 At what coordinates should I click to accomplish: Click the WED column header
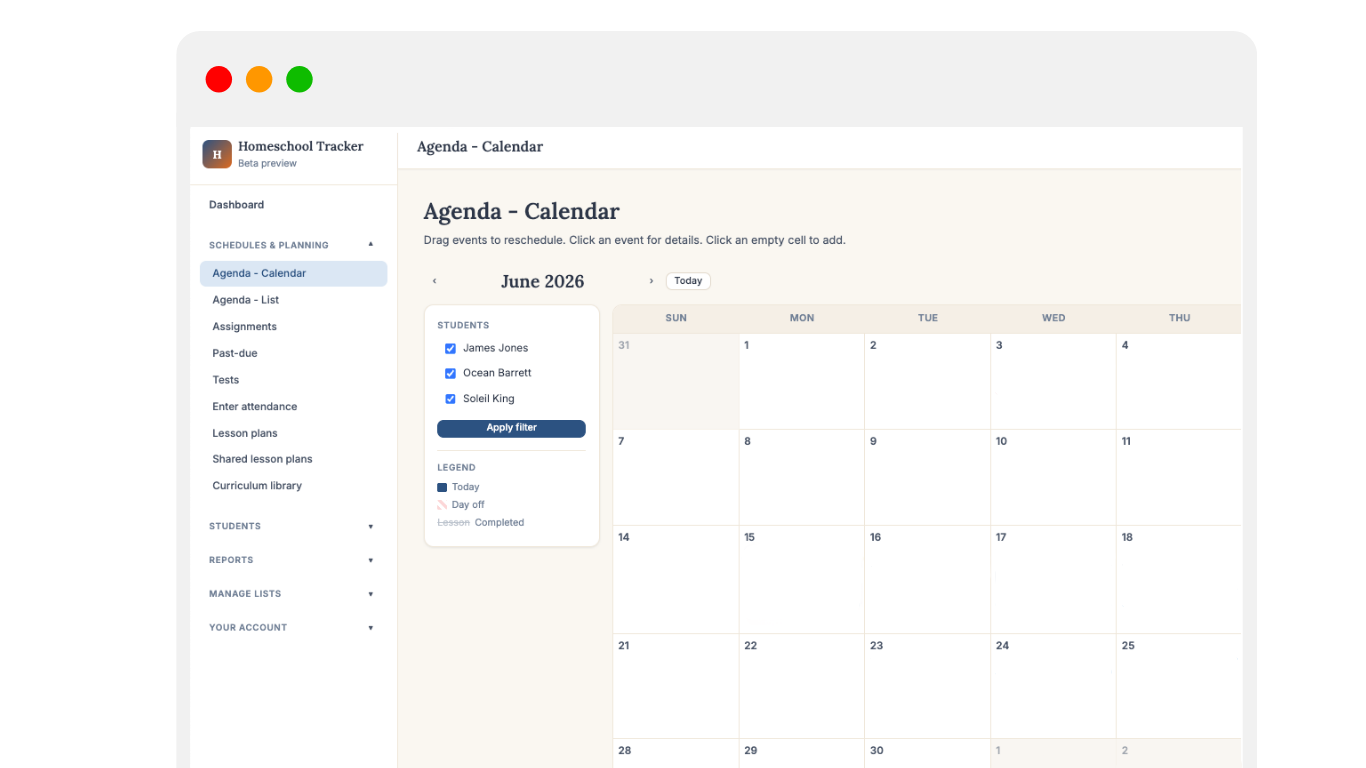coord(1054,318)
